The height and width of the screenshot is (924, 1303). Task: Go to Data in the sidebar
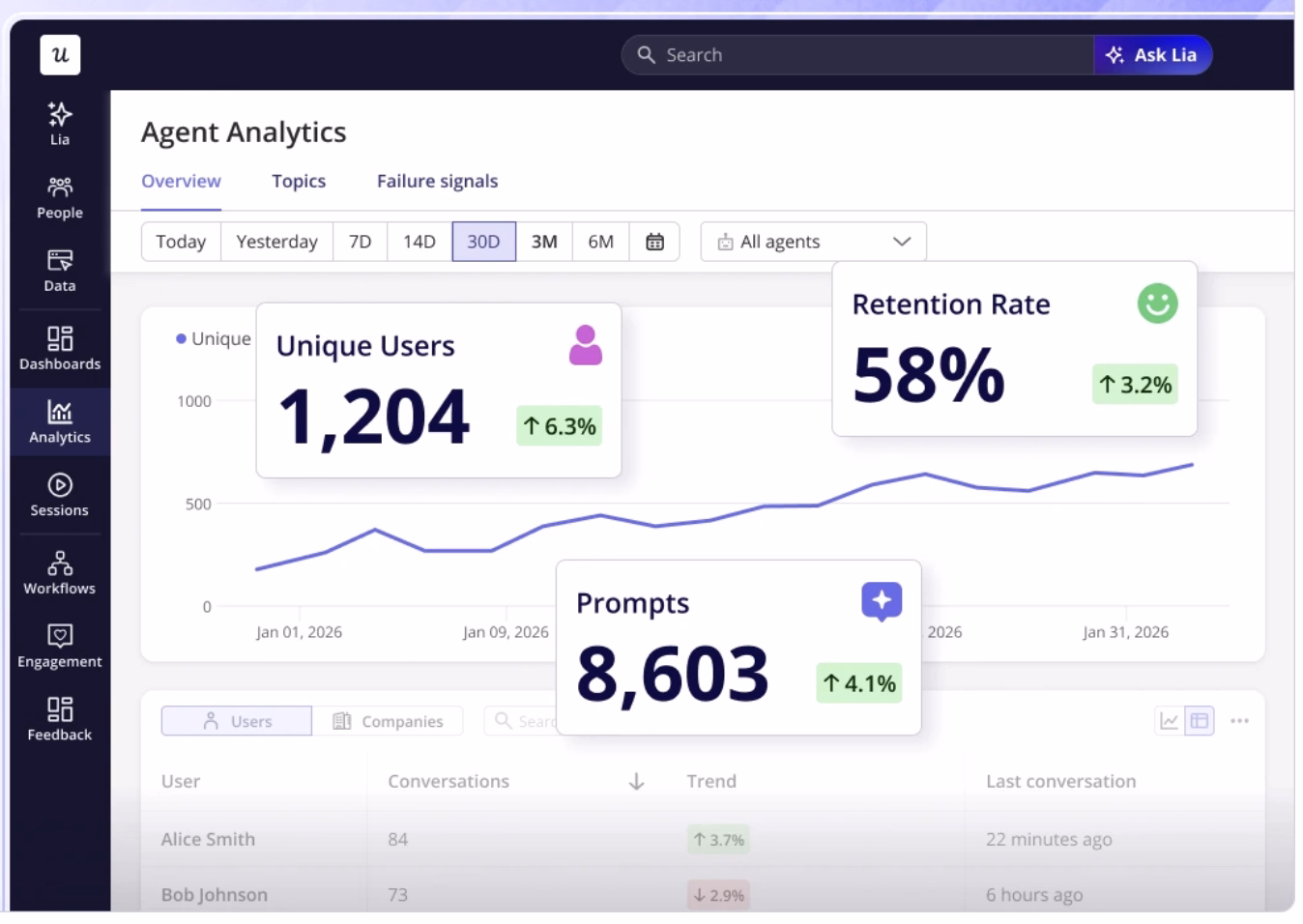click(x=60, y=271)
